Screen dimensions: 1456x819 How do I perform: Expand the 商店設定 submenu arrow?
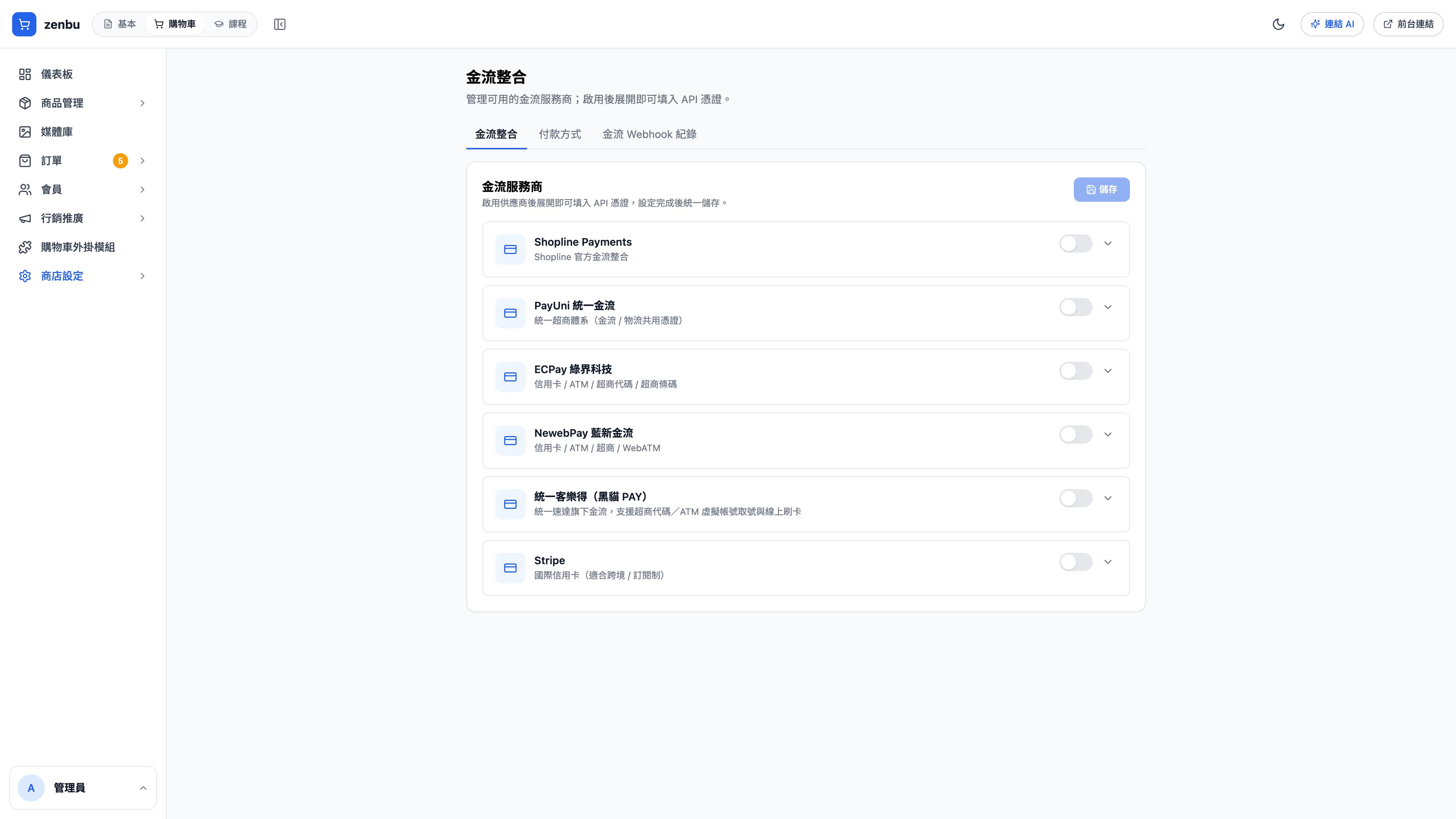pyautogui.click(x=143, y=276)
